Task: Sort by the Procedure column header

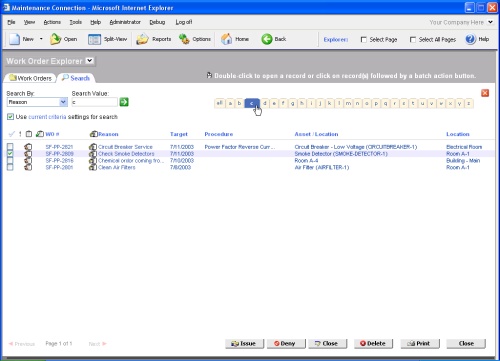Action: tap(219, 134)
